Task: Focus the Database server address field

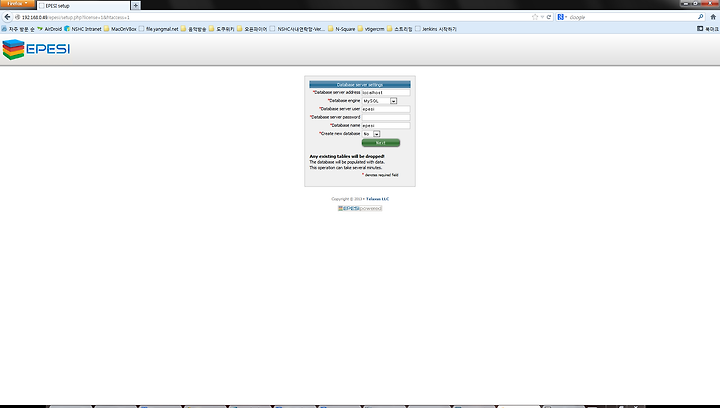Action: (386, 92)
